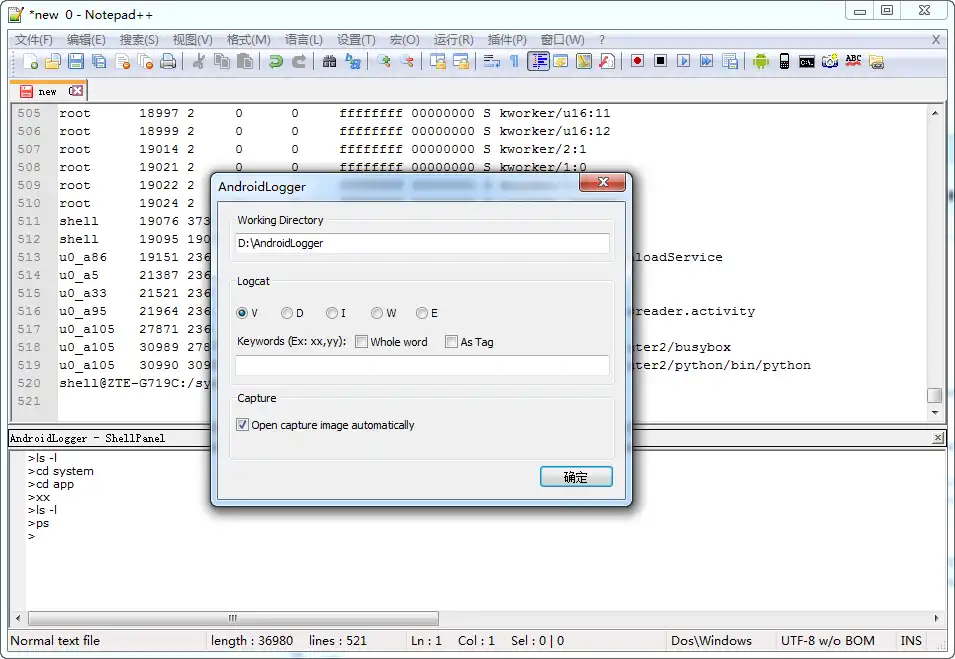This screenshot has width=955, height=659.
Task: Select the E logcat level
Action: pos(422,313)
